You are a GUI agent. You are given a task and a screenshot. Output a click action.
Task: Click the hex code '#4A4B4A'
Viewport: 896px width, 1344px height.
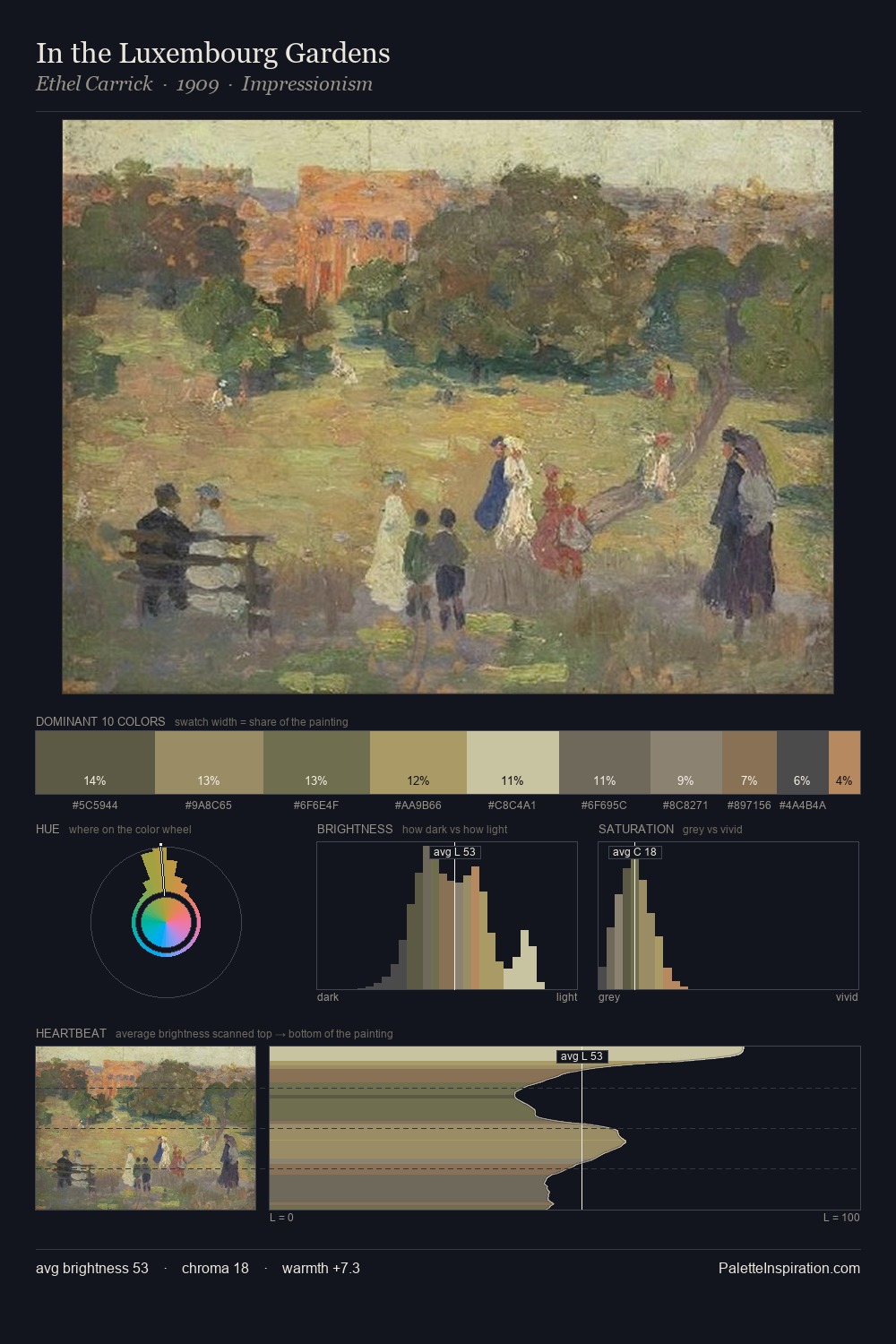click(x=803, y=806)
